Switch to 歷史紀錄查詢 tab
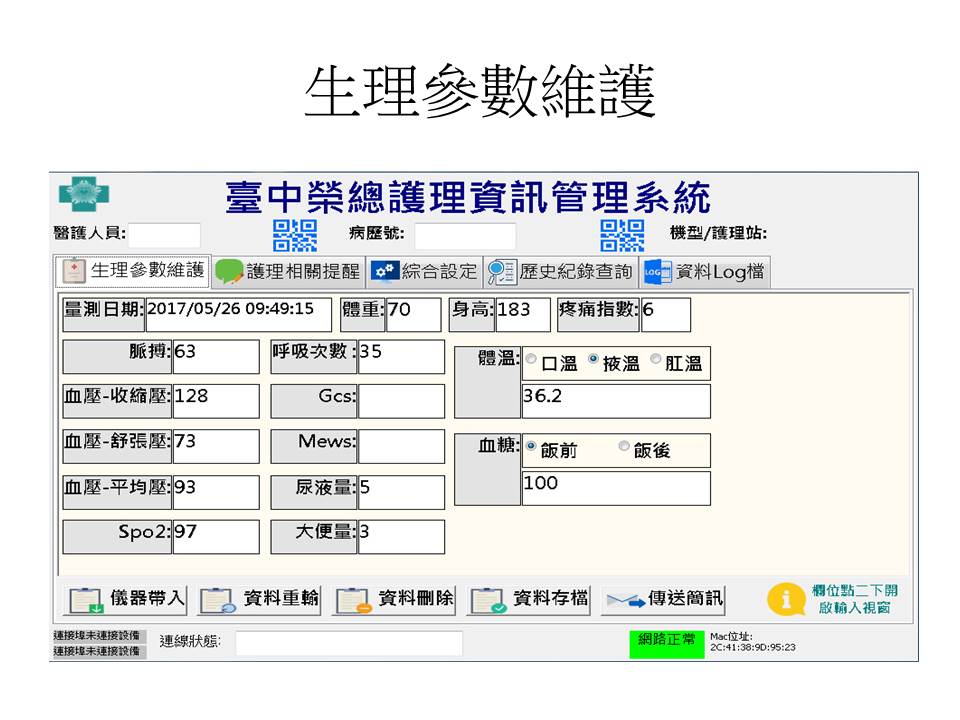The image size is (960, 720). (561, 272)
